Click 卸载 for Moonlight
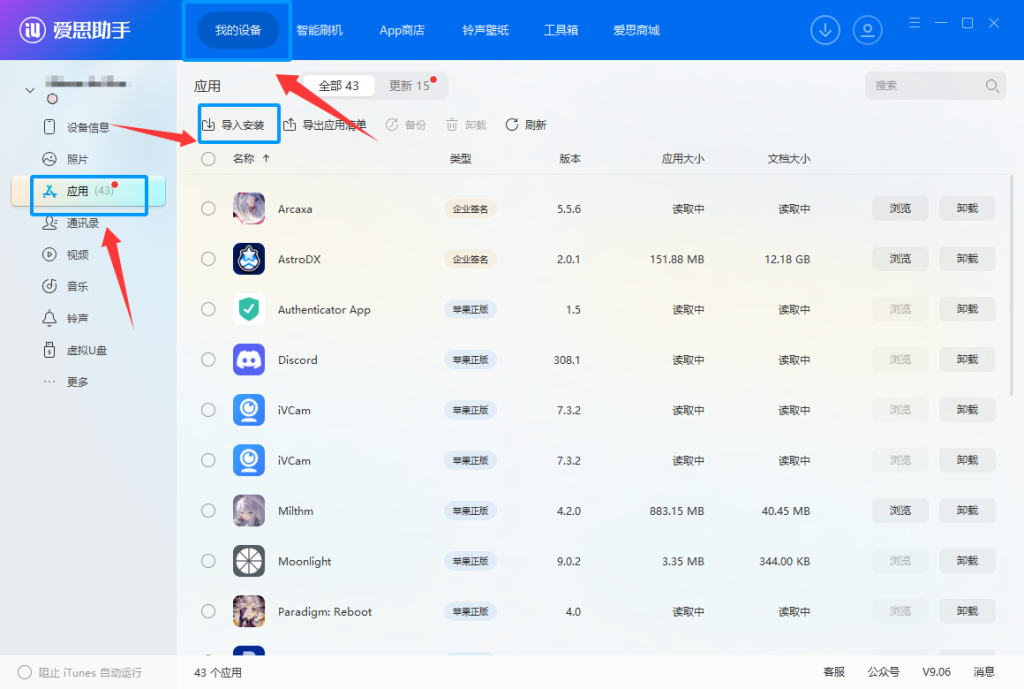The image size is (1024, 689). [967, 560]
